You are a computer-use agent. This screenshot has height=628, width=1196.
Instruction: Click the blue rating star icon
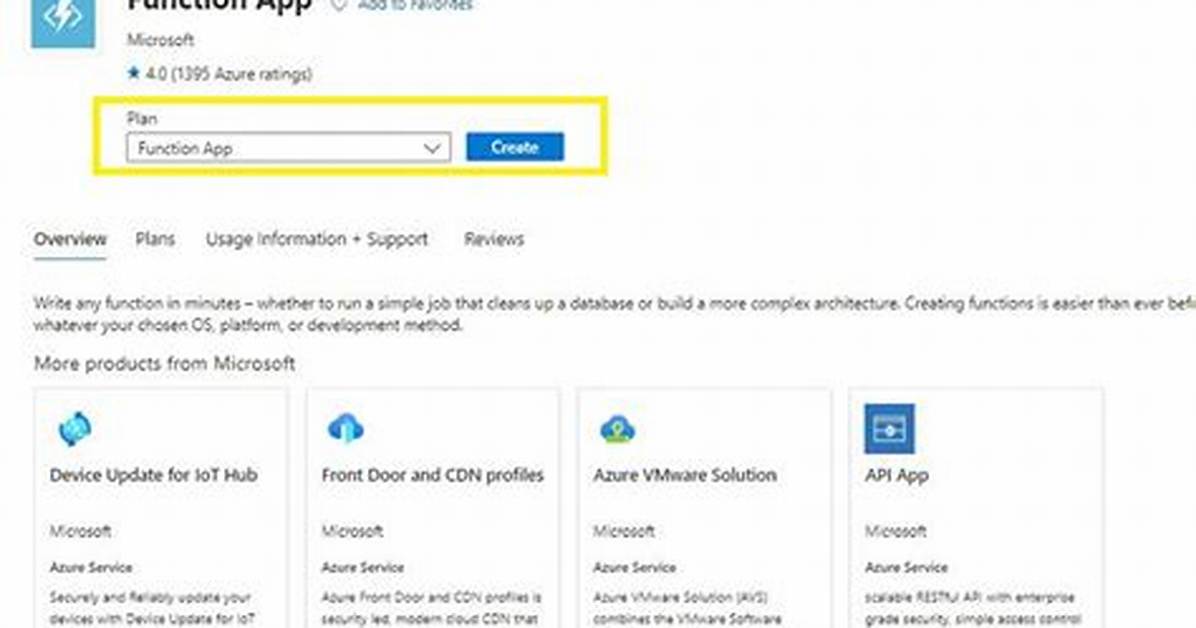click(134, 73)
